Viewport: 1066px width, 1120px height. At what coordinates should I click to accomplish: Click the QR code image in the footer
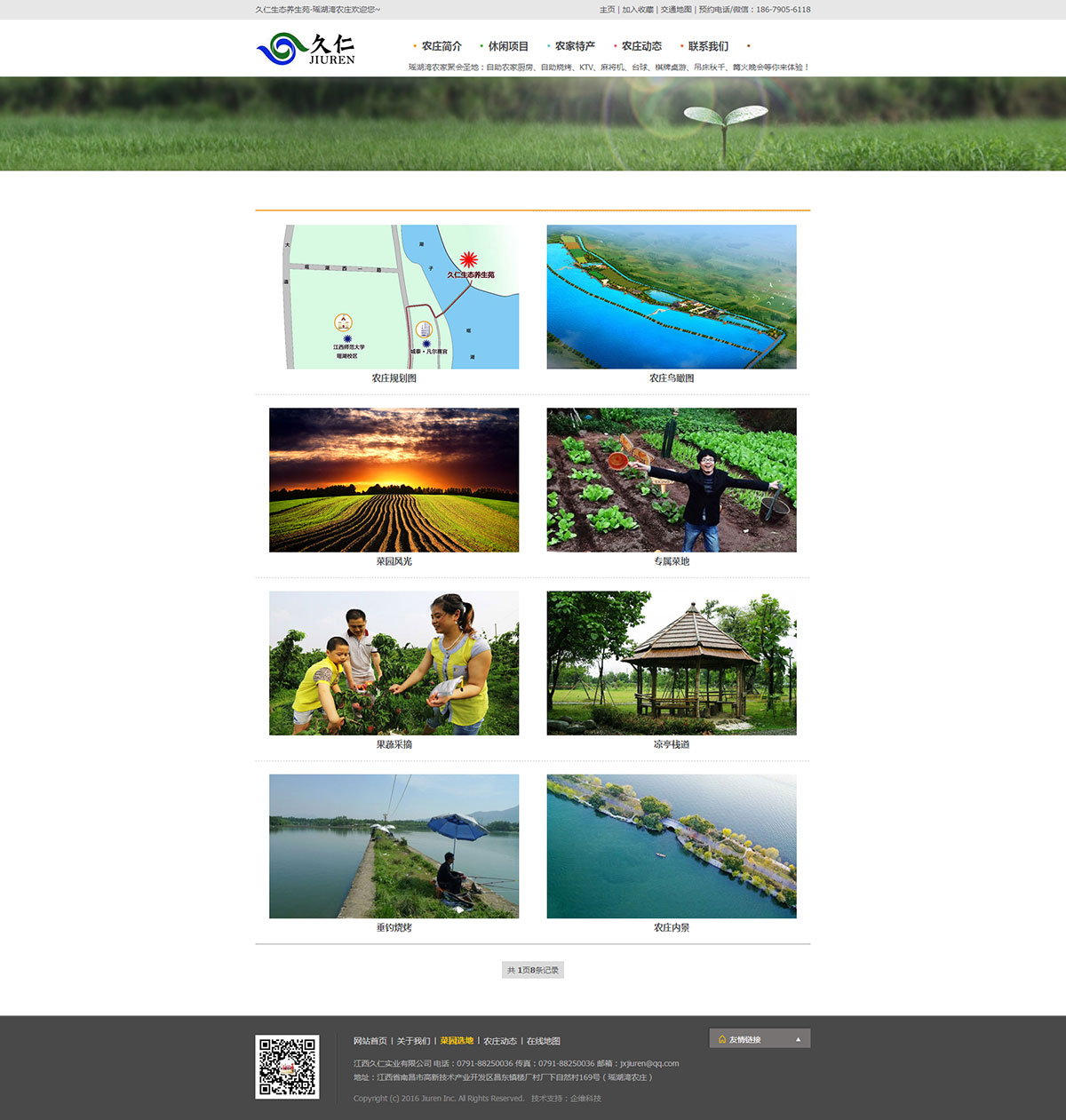pos(287,1067)
